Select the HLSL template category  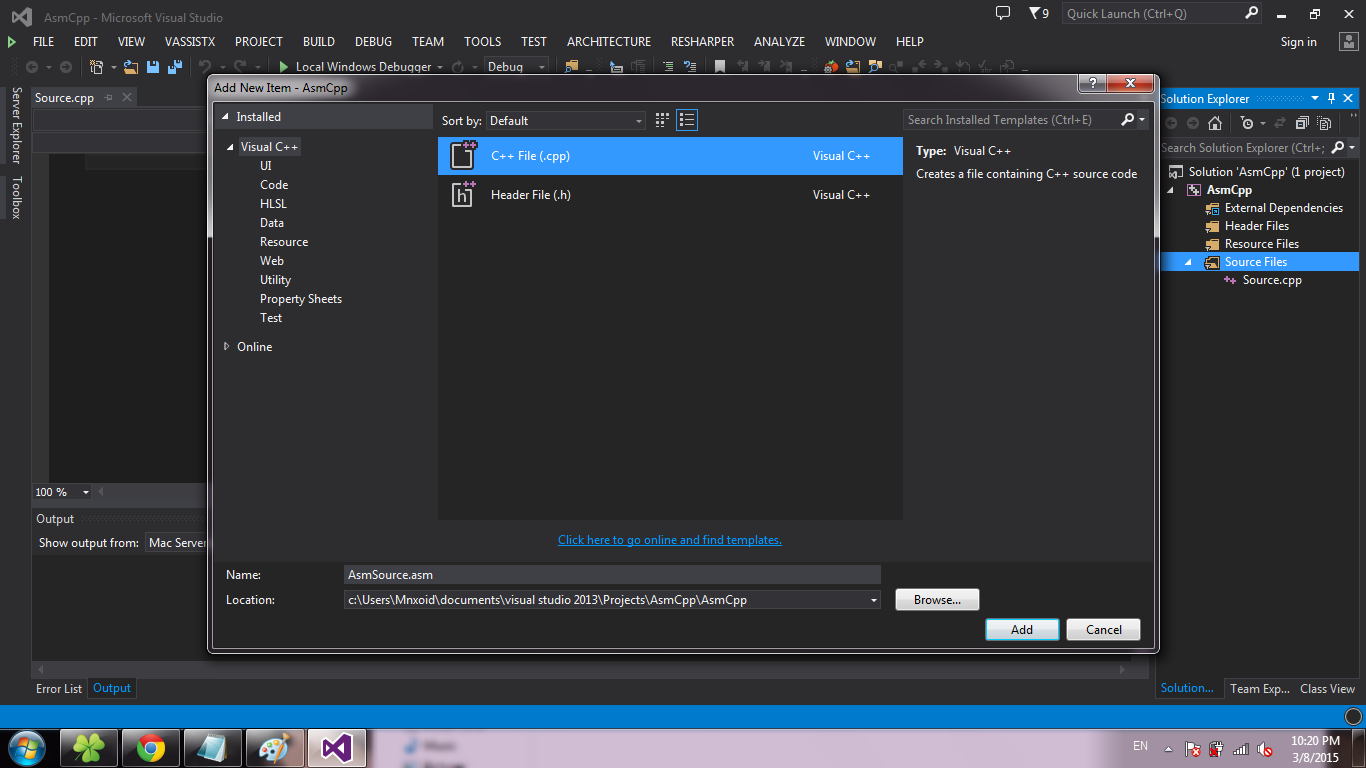[273, 204]
